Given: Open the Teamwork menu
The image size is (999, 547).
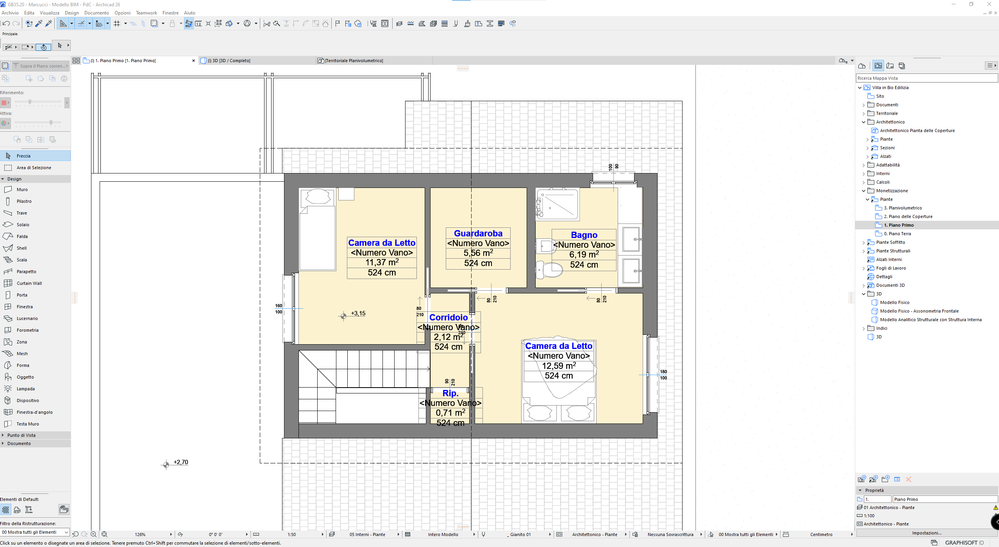Looking at the screenshot, I should (x=147, y=13).
